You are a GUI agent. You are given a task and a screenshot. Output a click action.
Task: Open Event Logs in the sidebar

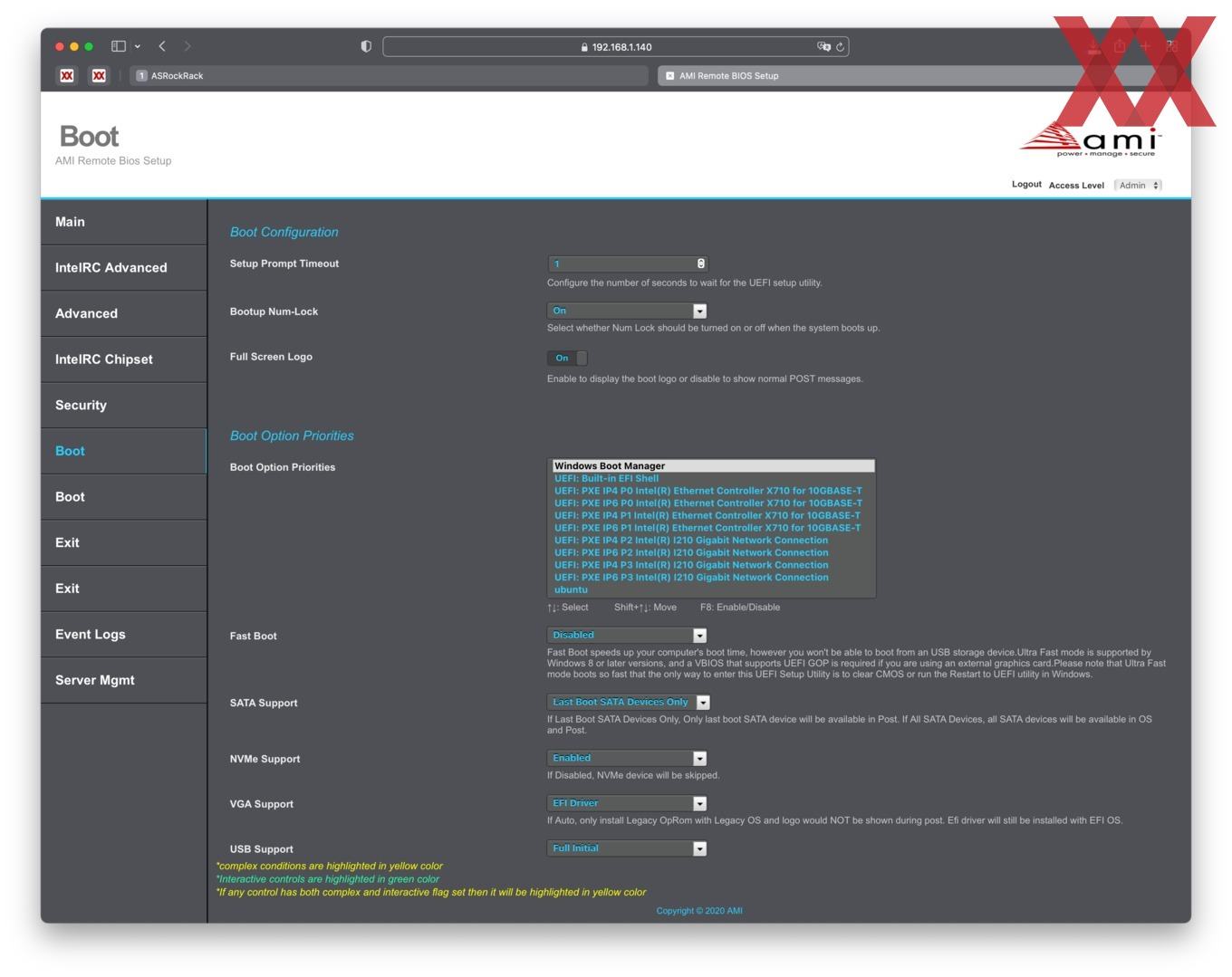pos(124,634)
